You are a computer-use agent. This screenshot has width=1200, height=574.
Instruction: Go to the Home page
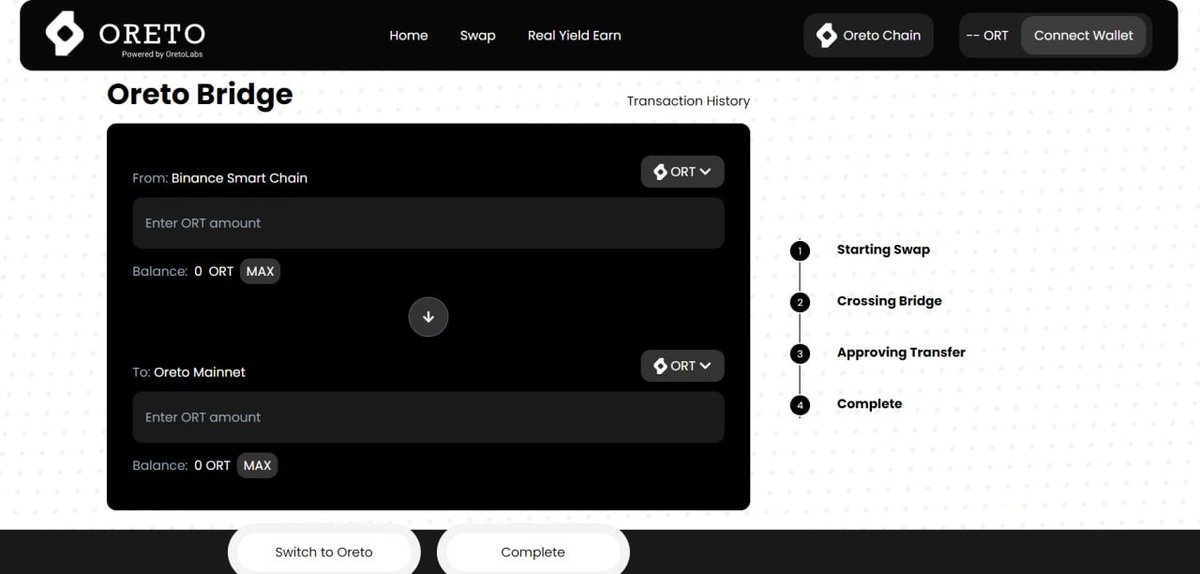[408, 35]
